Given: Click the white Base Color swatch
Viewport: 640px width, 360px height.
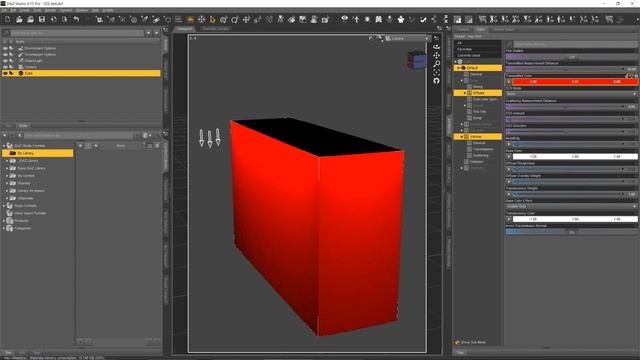Looking at the screenshot, I should click(575, 156).
